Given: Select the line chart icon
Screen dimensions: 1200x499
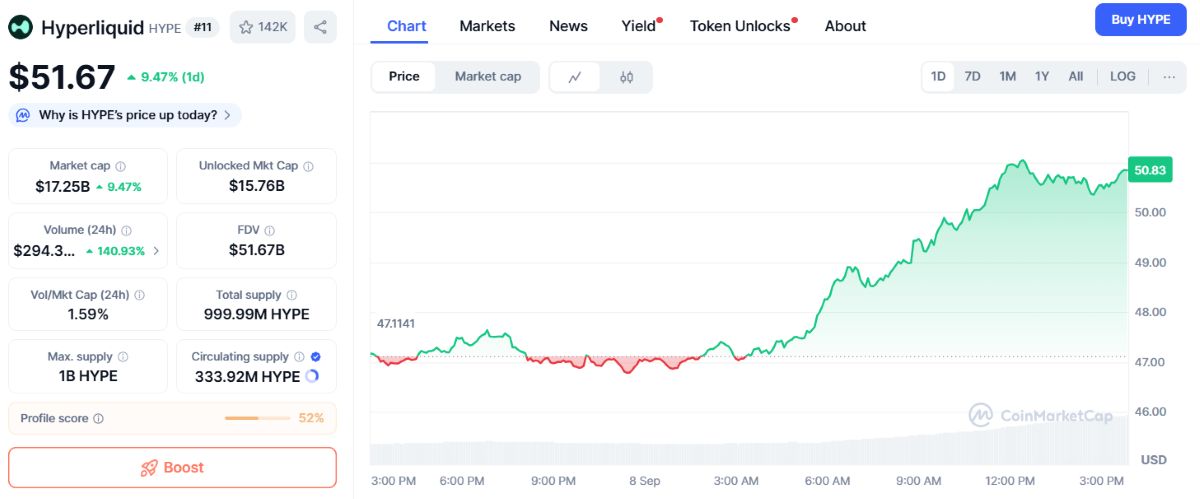Looking at the screenshot, I should click(575, 77).
